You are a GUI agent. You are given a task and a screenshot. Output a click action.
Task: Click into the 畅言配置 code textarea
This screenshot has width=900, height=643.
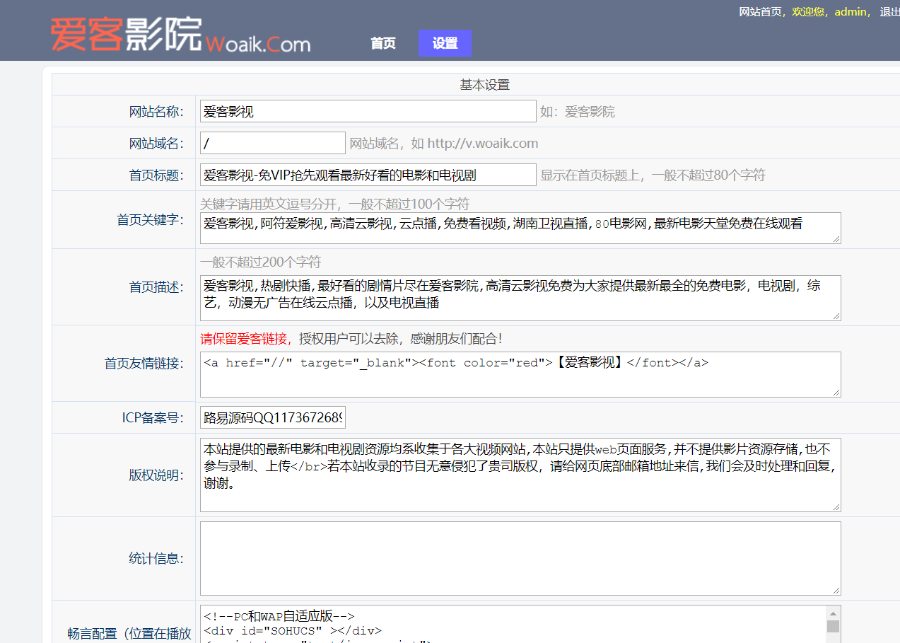513,624
